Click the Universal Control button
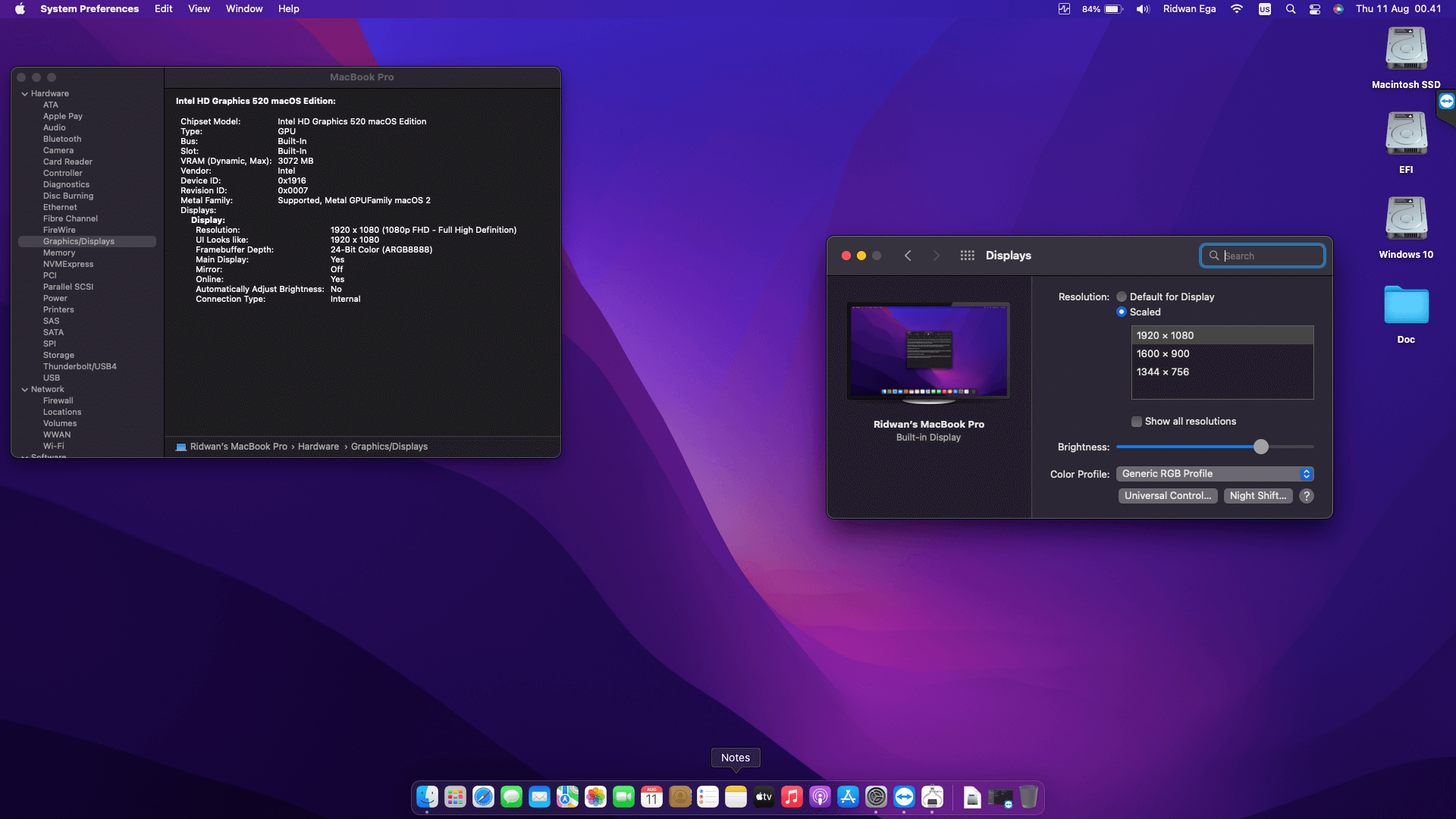 click(x=1168, y=496)
